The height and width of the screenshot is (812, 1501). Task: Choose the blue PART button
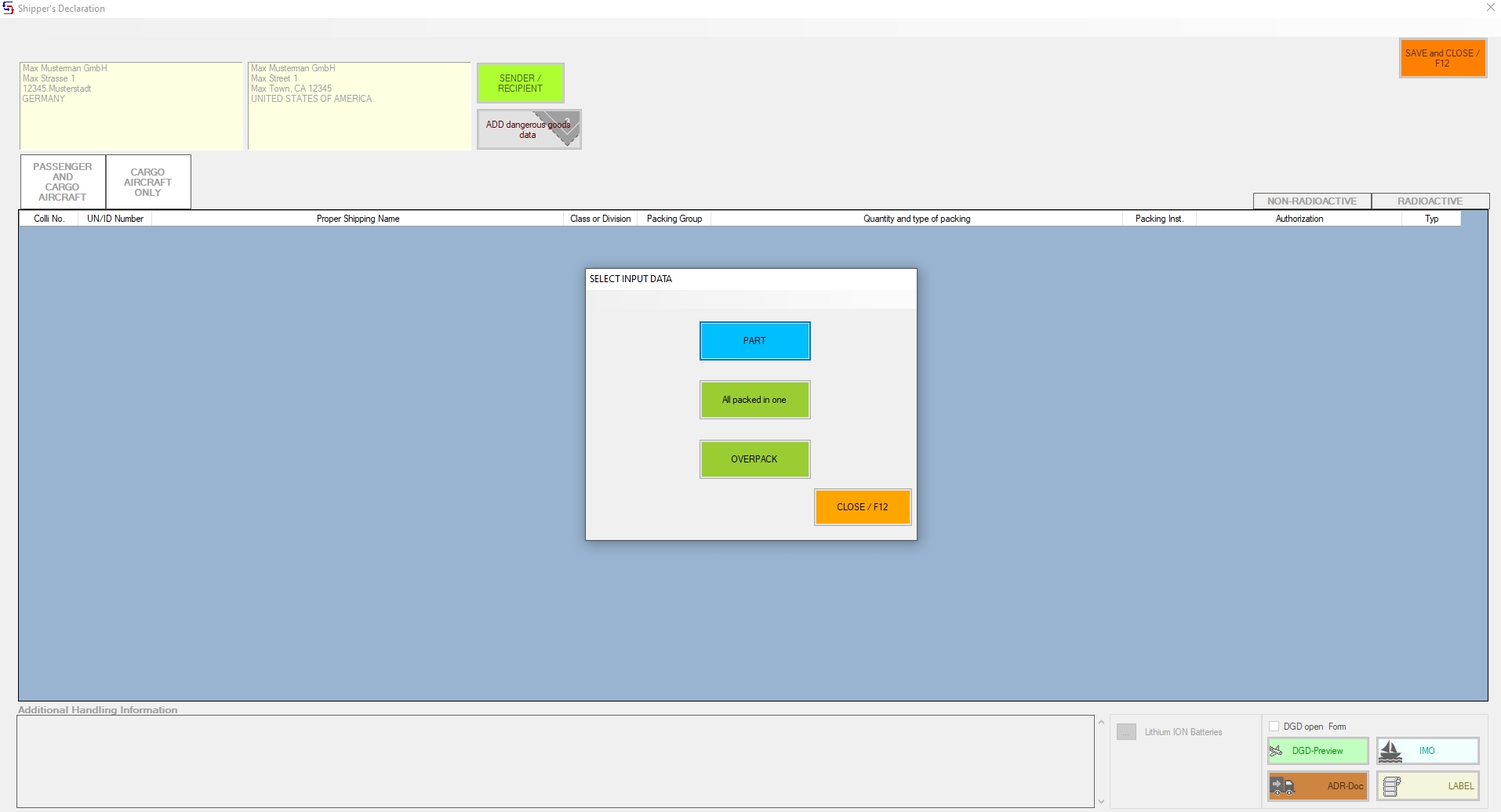(754, 341)
